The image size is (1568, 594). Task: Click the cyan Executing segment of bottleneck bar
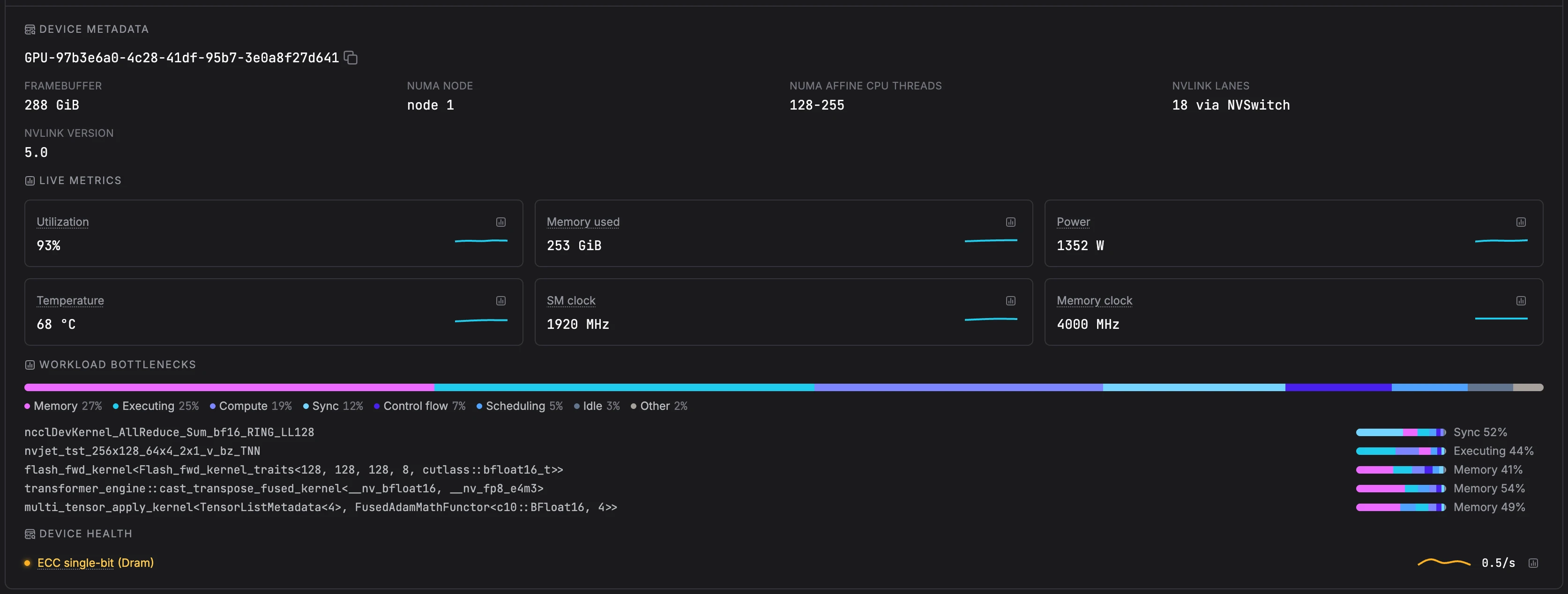point(624,387)
